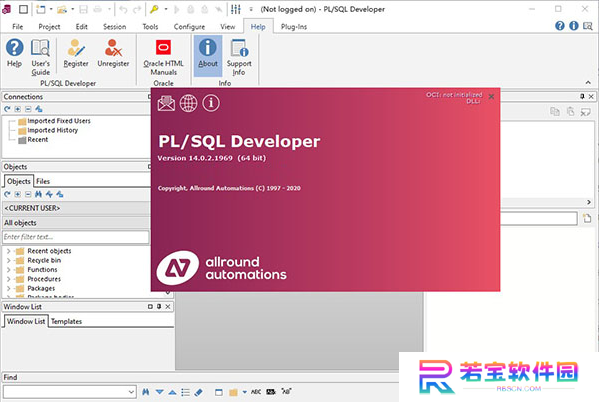The width and height of the screenshot is (599, 402).
Task: Select the Recent folder in Connections tree
Action: coord(37,139)
